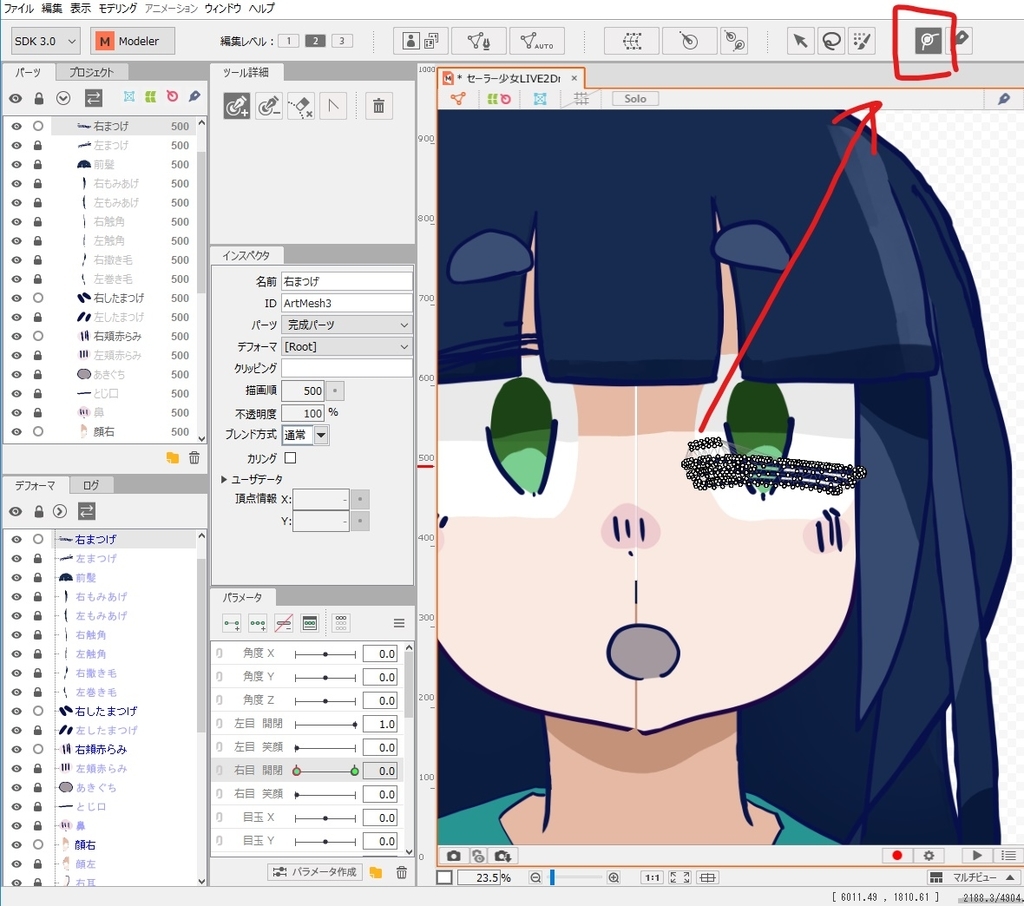The width and height of the screenshot is (1024, 906).
Task: Open the ウィンドウ menu
Action: pos(223,8)
